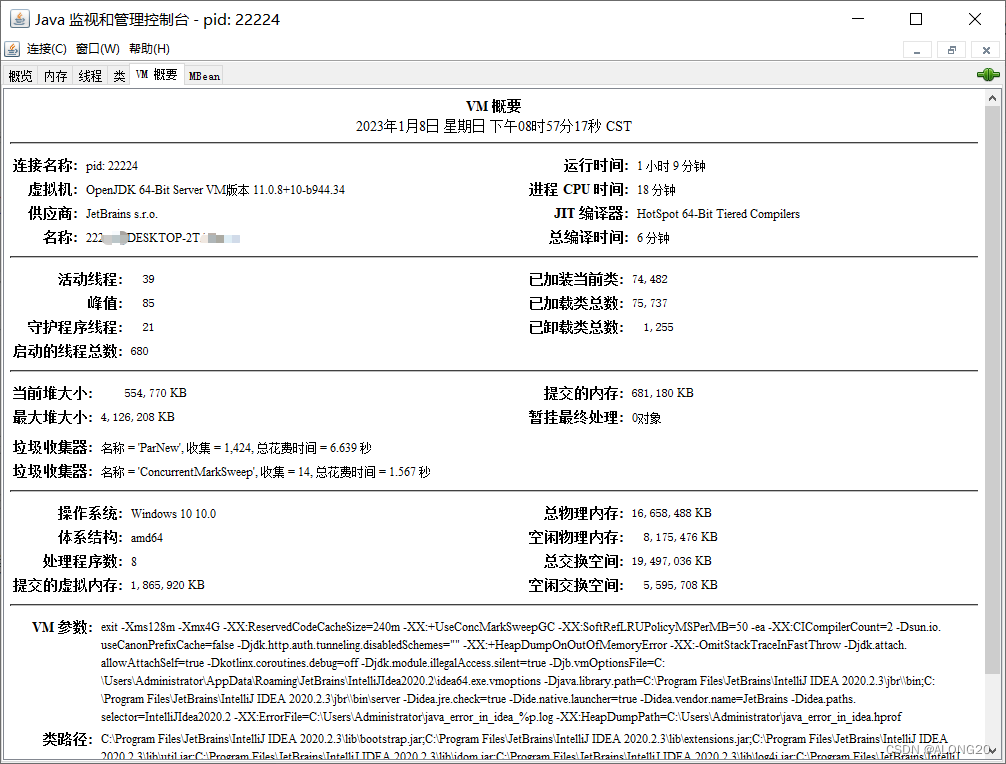Switch to the 类 tab
The image size is (1006, 764).
119,76
